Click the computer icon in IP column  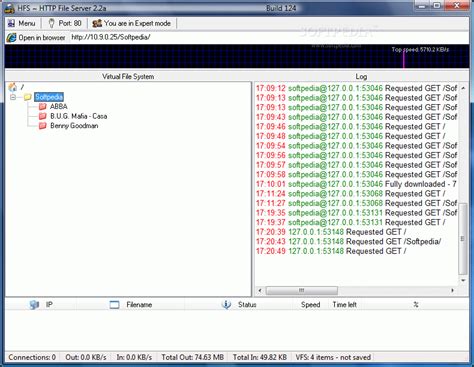[34, 305]
